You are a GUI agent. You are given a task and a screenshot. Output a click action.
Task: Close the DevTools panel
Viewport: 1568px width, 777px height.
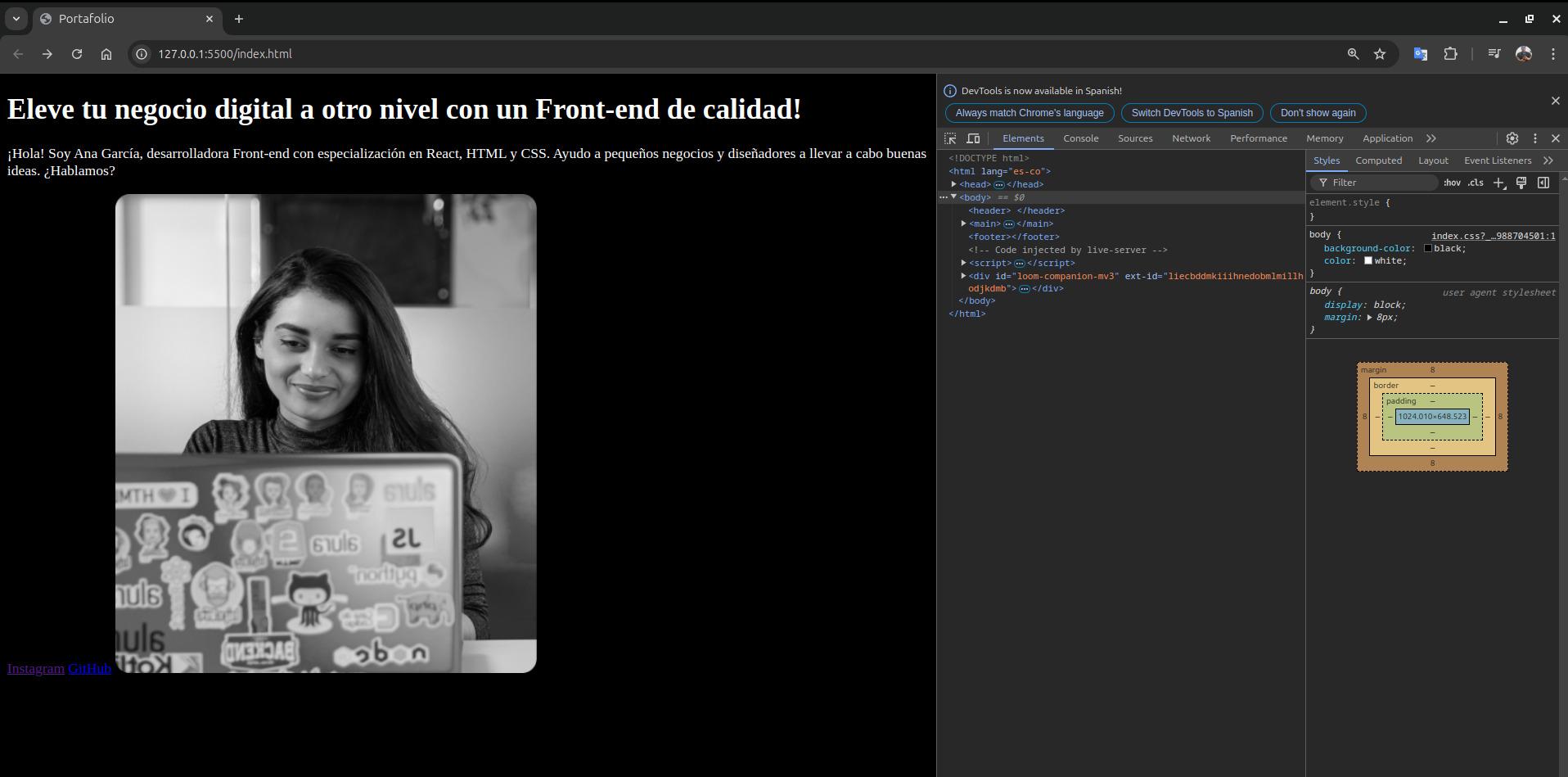(1556, 138)
